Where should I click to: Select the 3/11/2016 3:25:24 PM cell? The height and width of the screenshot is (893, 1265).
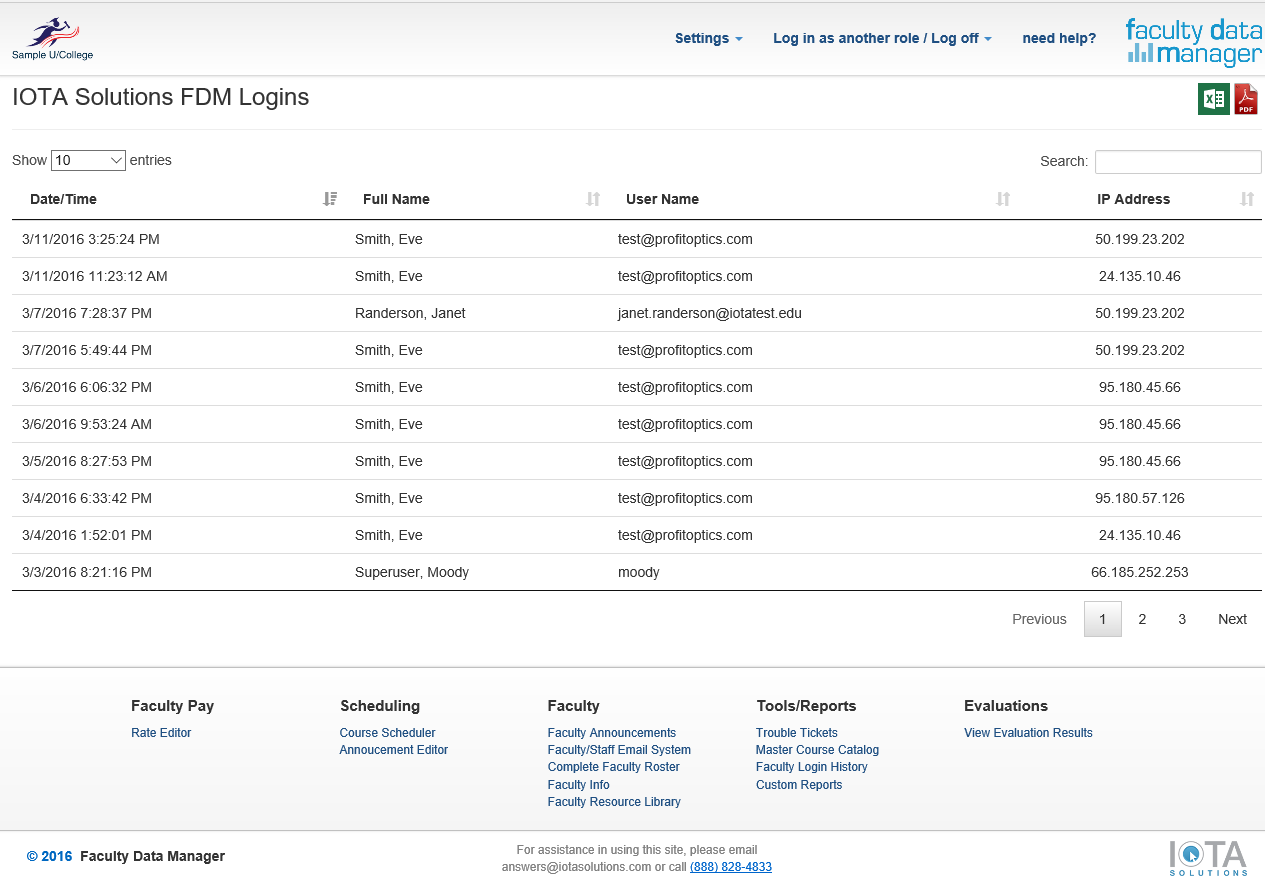91,239
